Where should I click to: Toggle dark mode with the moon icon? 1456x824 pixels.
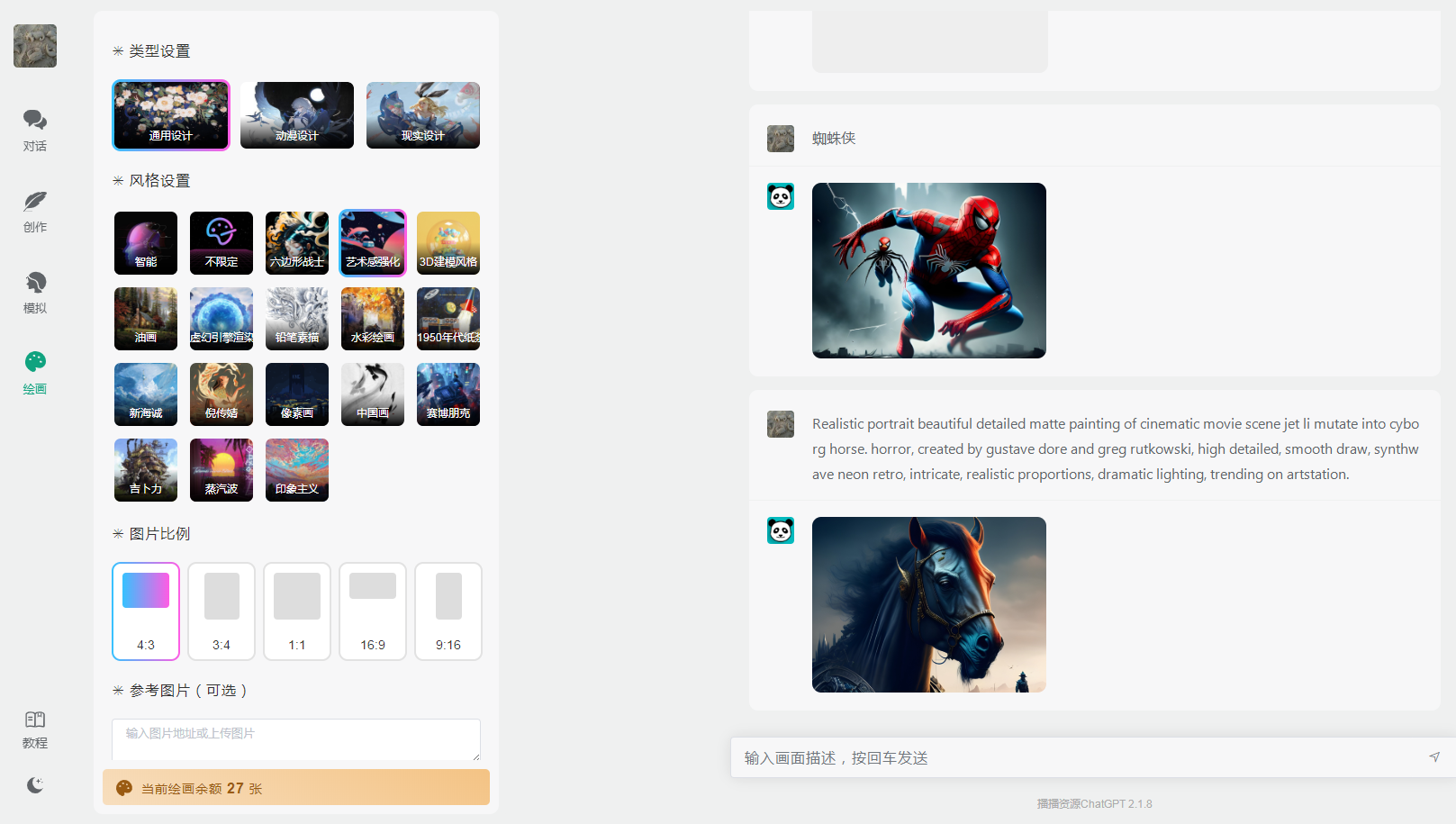pos(35,785)
